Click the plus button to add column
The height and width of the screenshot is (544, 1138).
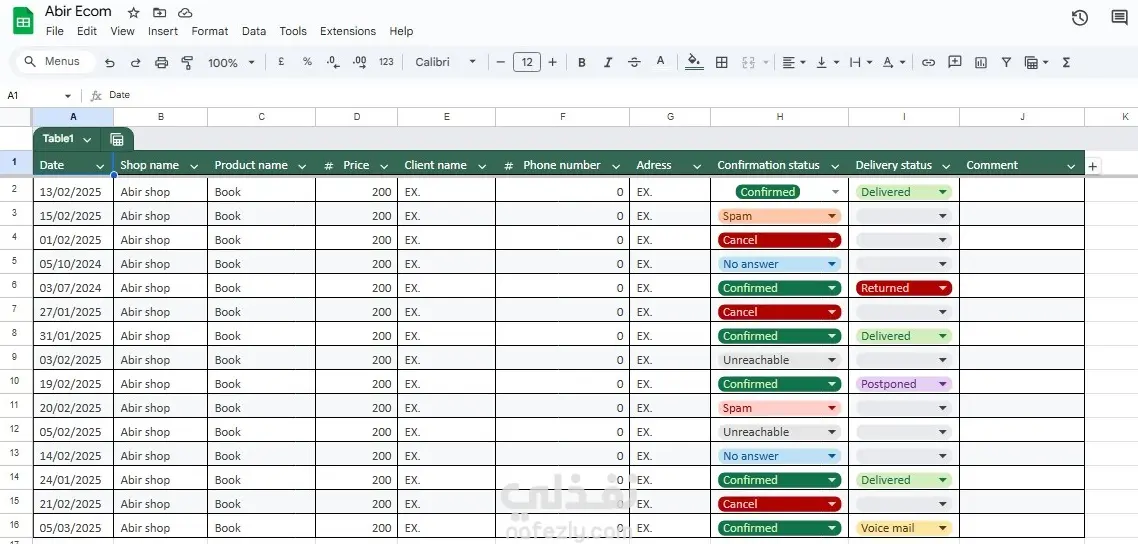point(1093,166)
